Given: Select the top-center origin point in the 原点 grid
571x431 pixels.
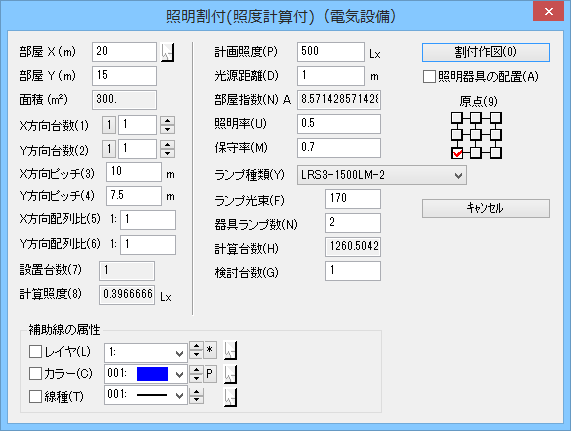Looking at the screenshot, I should 475,118.
